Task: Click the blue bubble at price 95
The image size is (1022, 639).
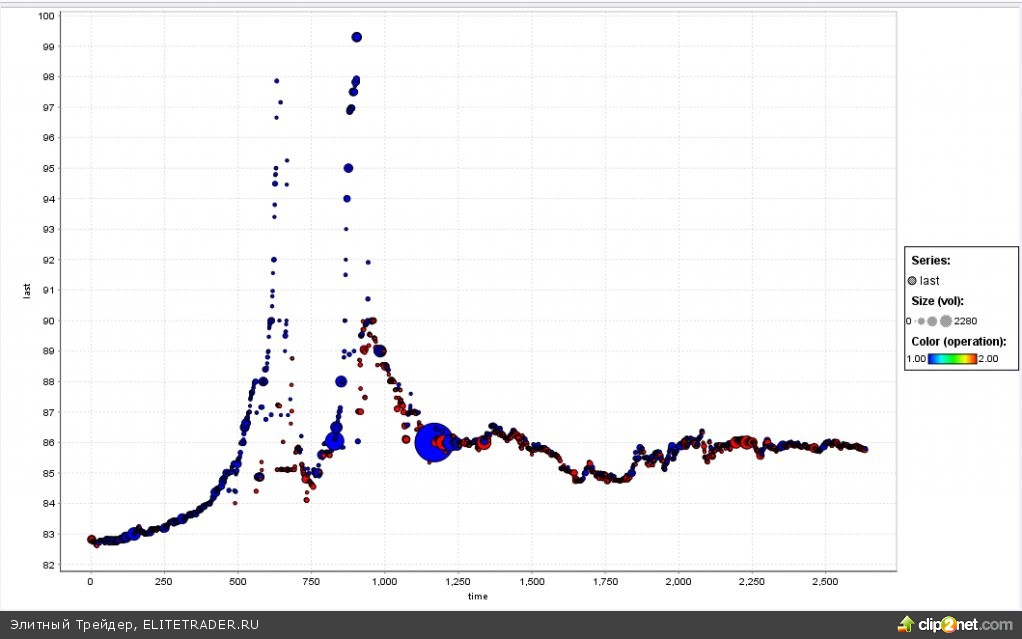Action: 348,168
